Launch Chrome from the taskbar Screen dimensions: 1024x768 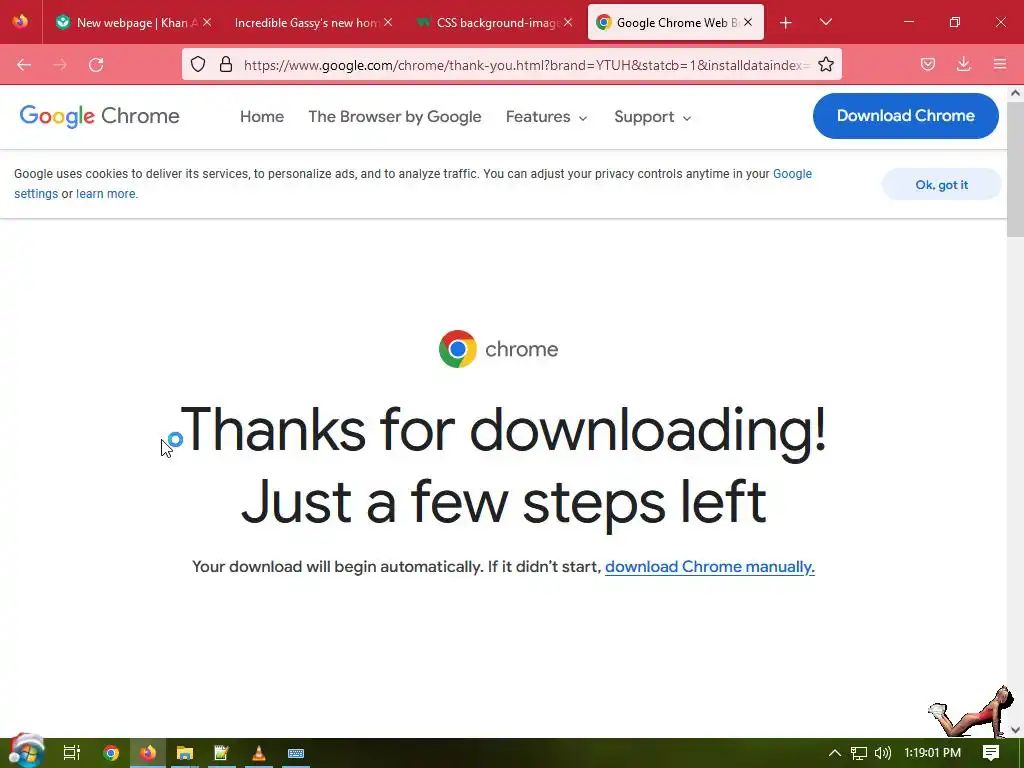(111, 753)
